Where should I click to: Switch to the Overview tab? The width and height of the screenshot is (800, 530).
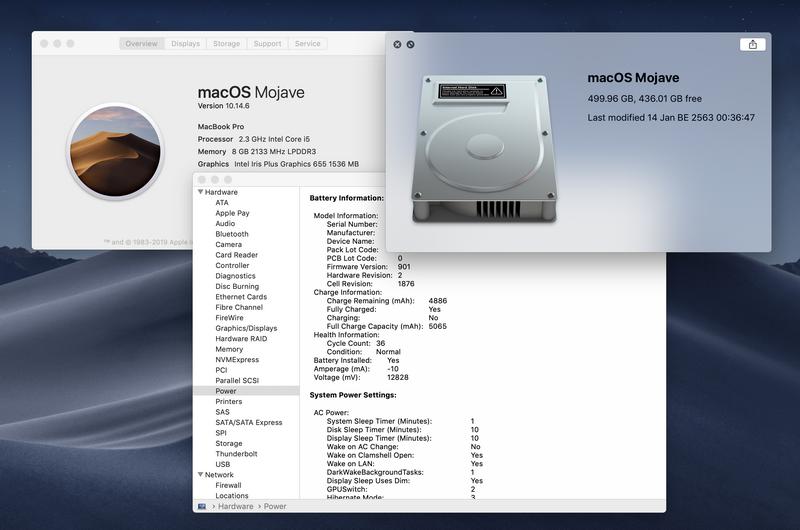(x=141, y=44)
